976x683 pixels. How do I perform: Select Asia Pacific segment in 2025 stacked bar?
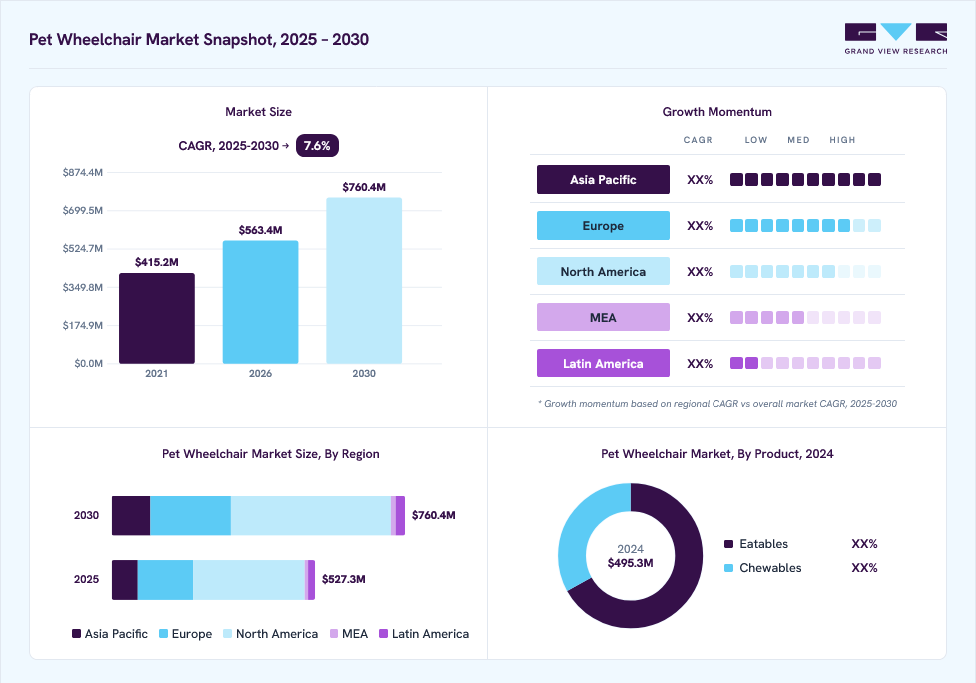tap(124, 580)
